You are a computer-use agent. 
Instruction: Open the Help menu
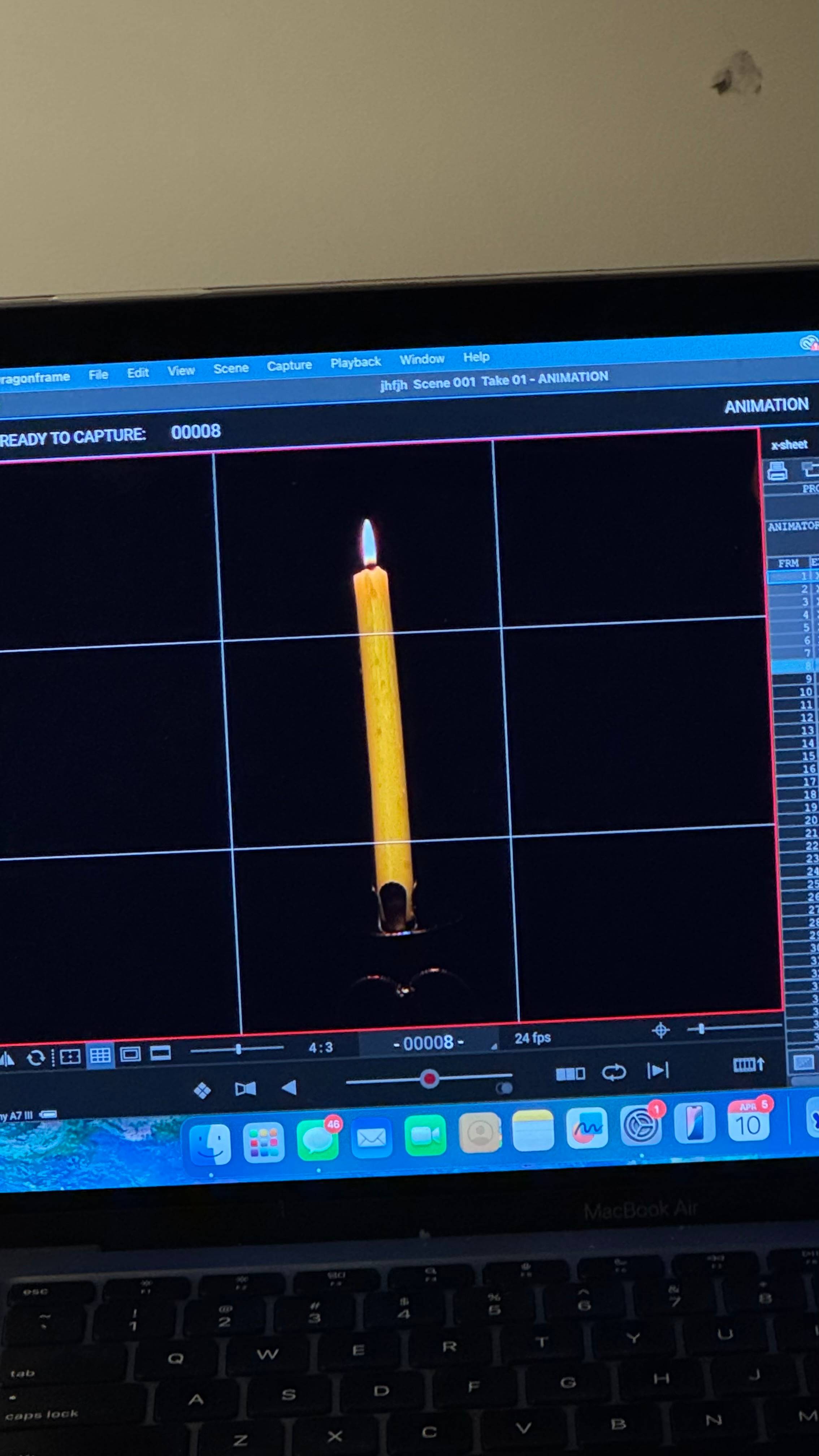[476, 357]
